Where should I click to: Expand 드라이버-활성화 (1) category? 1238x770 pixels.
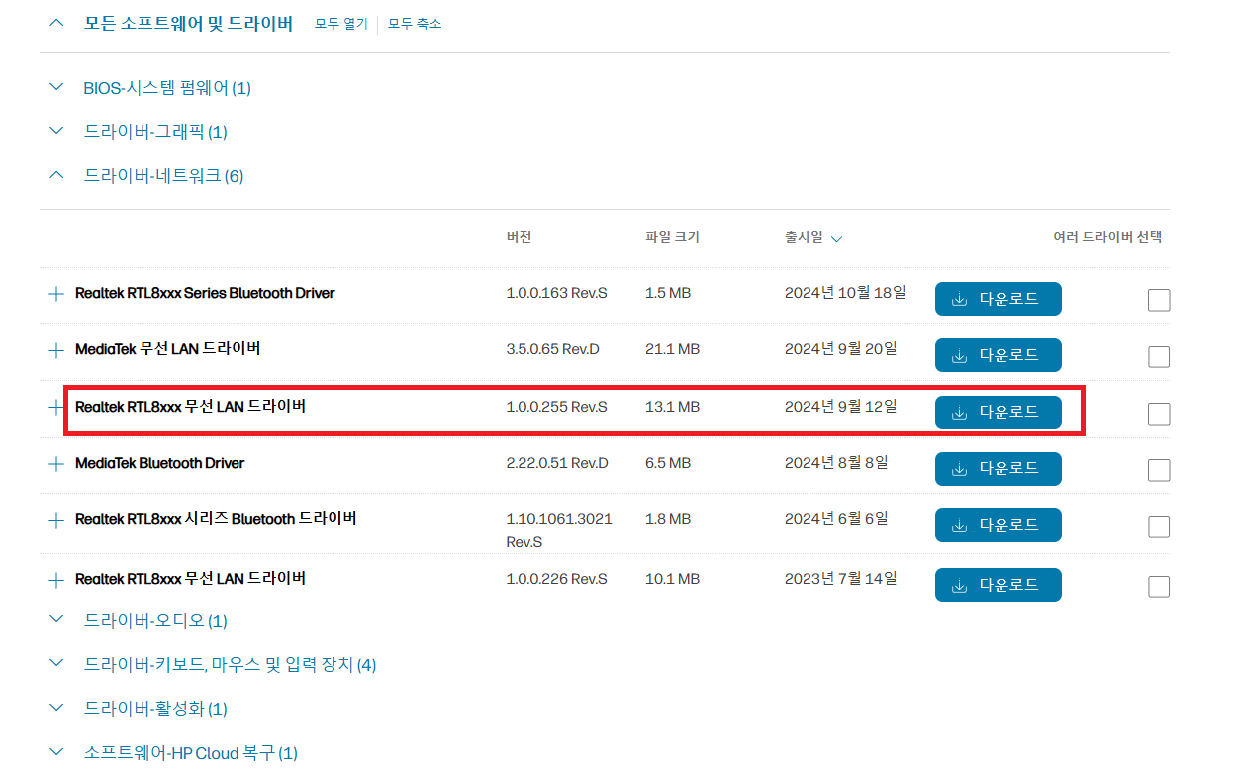(x=56, y=708)
